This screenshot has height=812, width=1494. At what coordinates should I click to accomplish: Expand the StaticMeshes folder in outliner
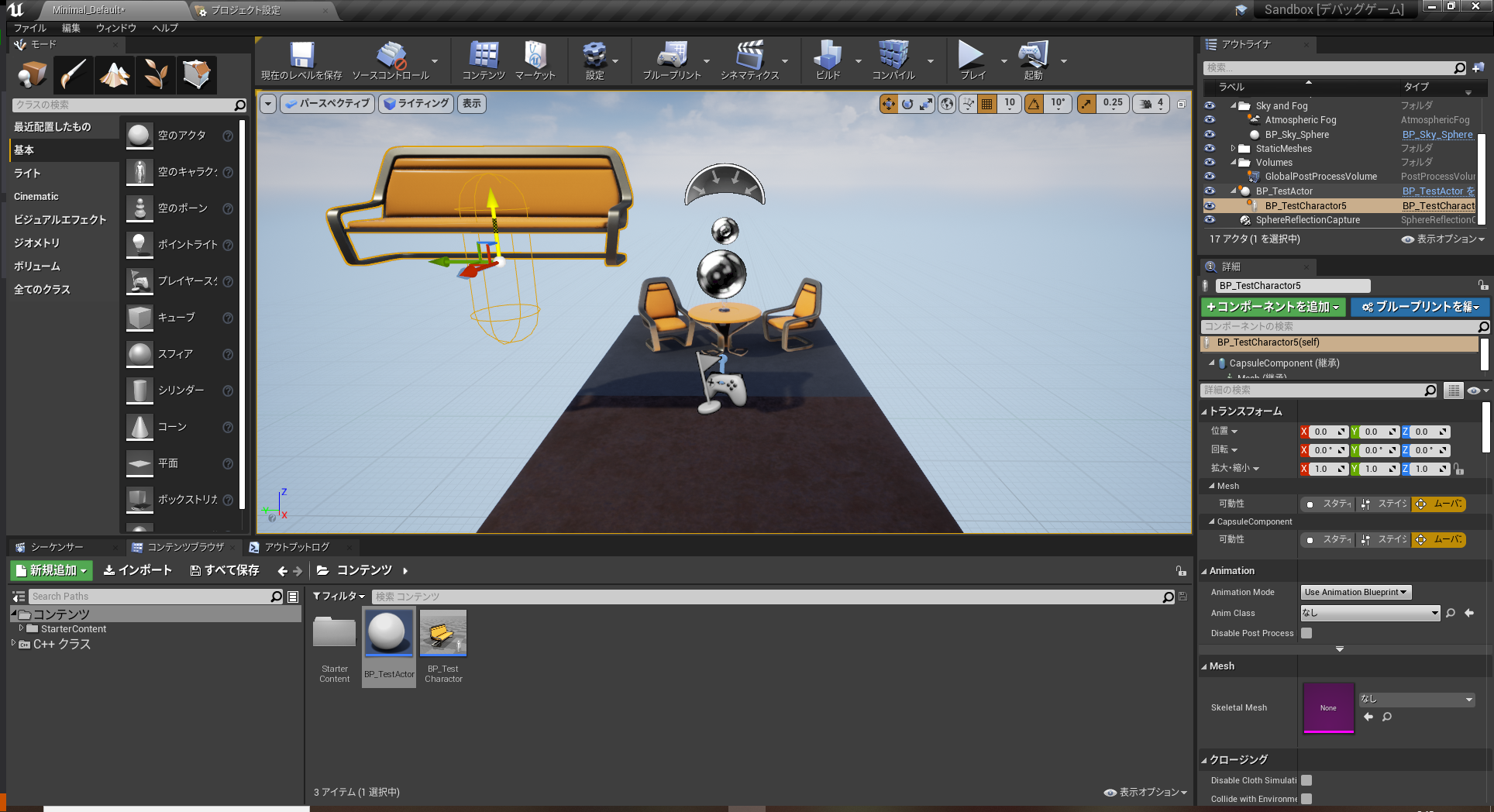pos(1233,149)
